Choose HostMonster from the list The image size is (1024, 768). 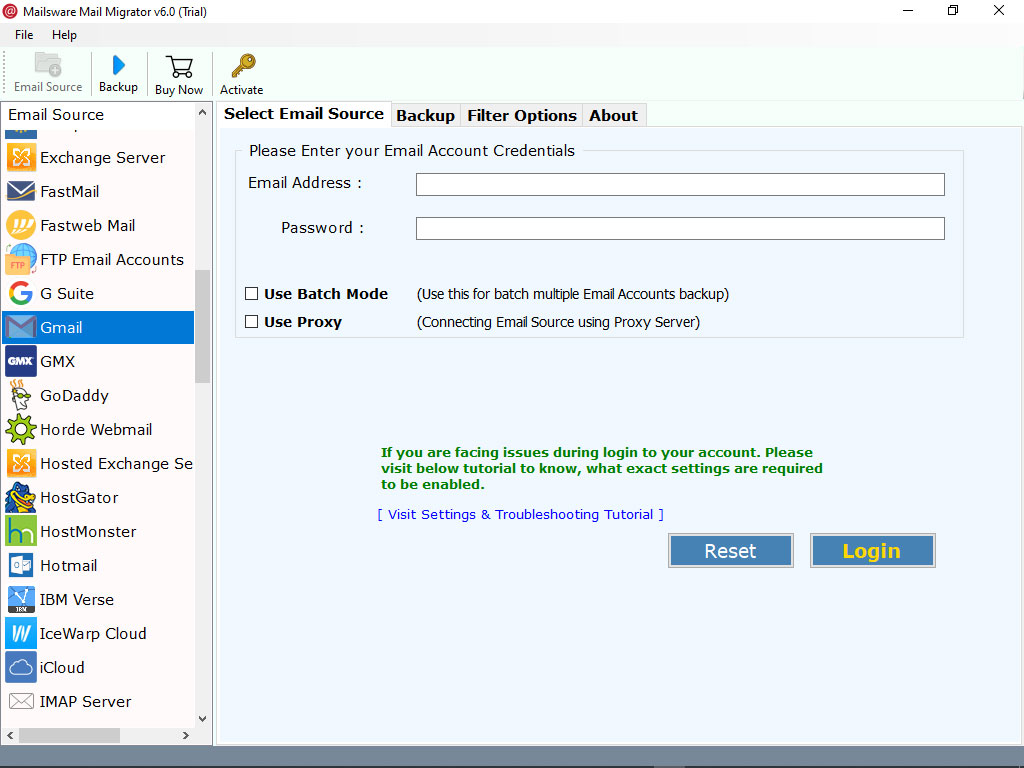pos(98,531)
